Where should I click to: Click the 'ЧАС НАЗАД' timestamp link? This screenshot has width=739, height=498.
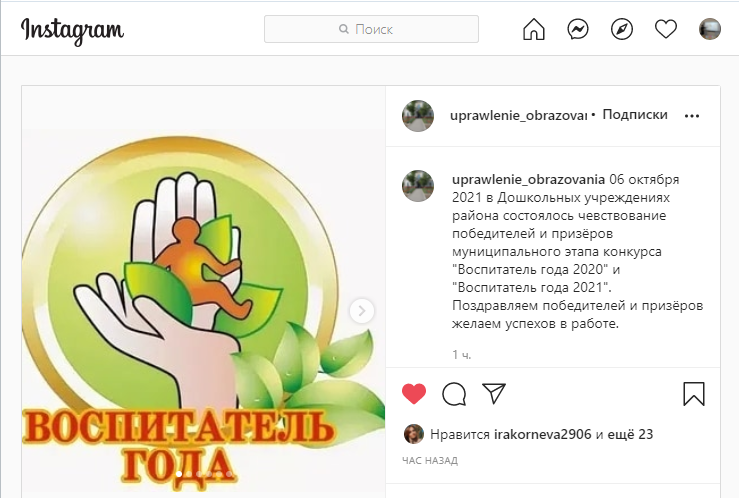[430, 461]
